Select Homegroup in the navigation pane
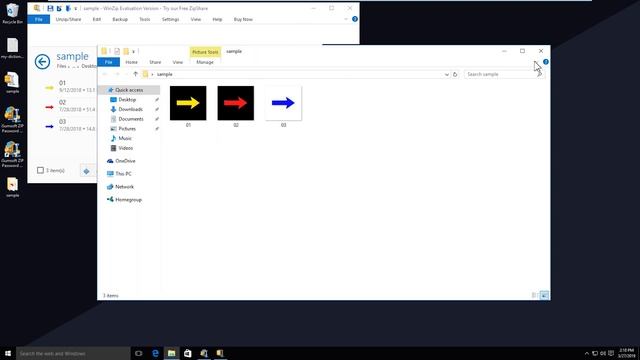This screenshot has width=640, height=360. tap(128, 200)
